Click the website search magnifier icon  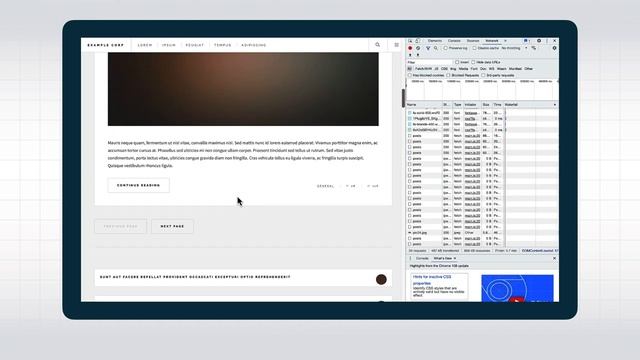click(378, 45)
